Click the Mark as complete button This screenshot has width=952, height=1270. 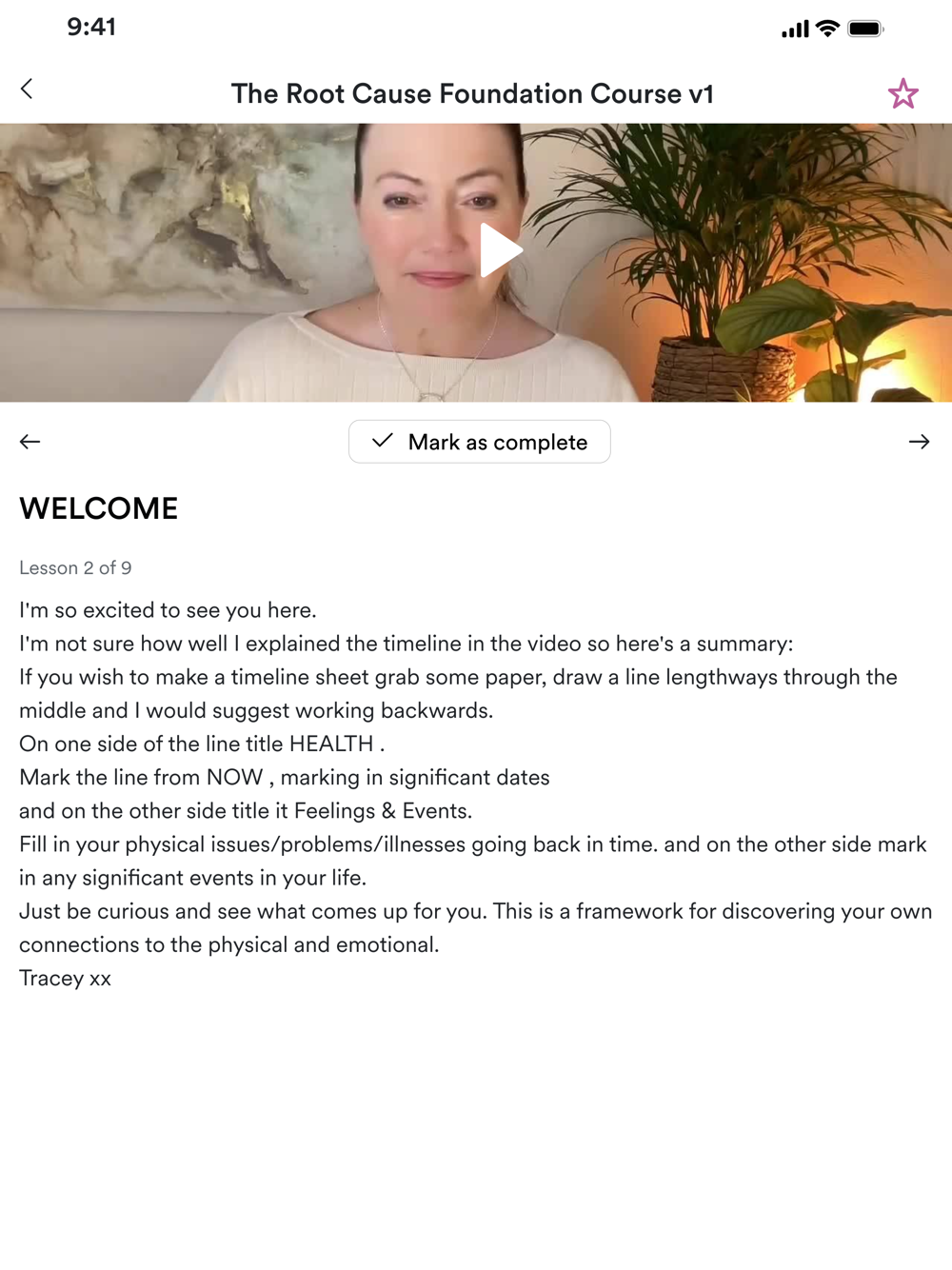(x=479, y=442)
